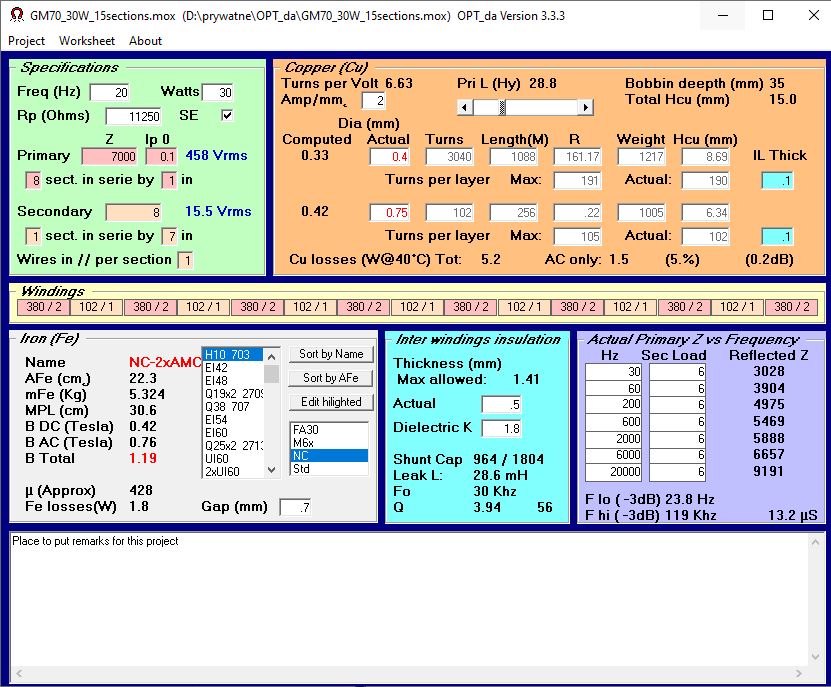Click the Sec Load field for 2000 Hz row

coord(677,439)
